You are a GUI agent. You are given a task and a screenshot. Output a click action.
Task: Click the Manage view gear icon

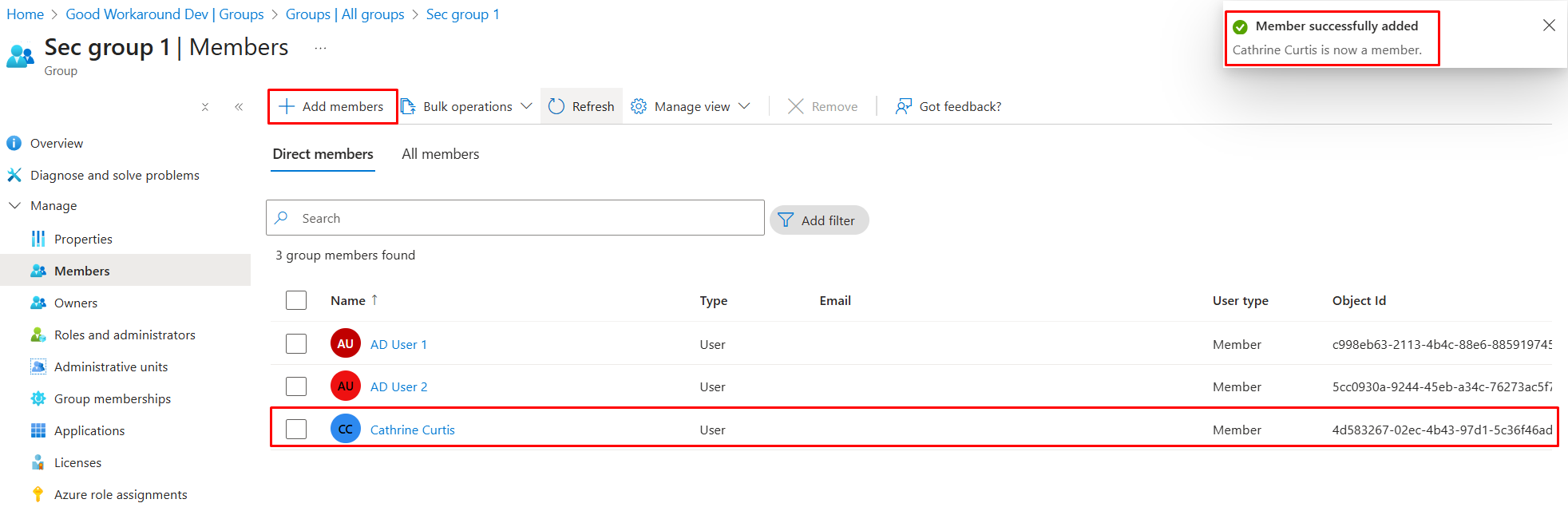[x=639, y=106]
